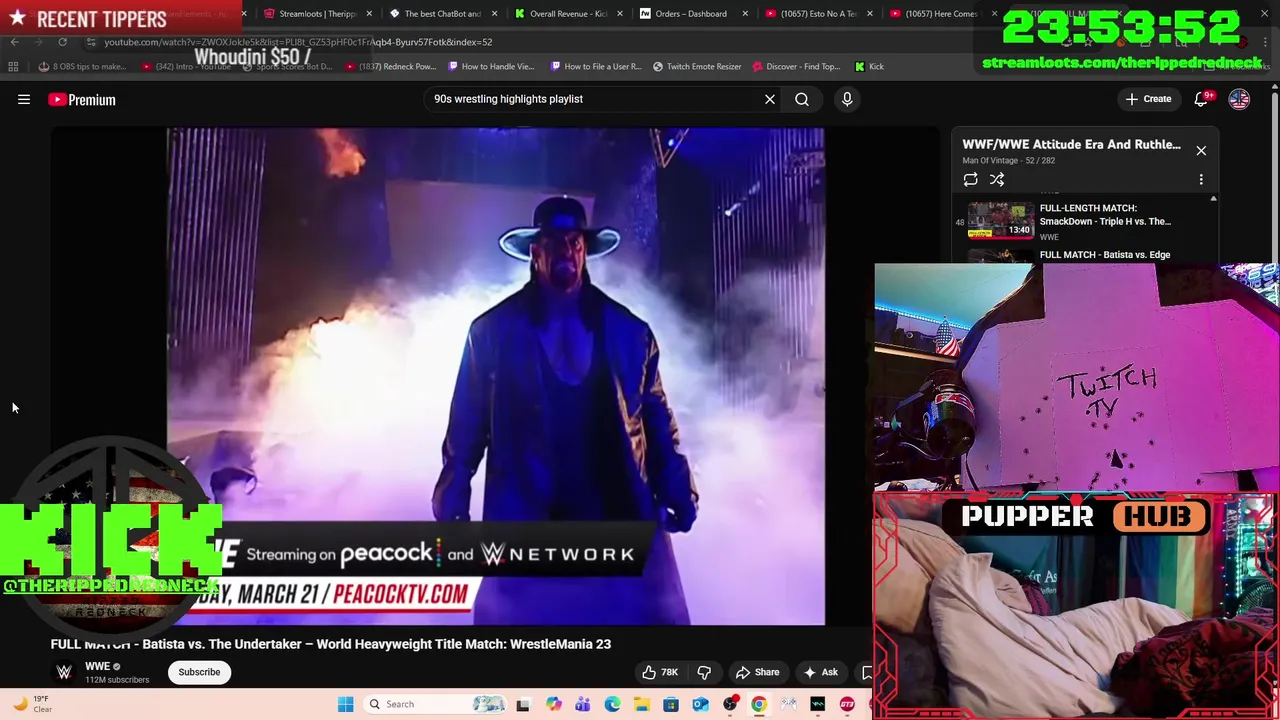Clear the YouTube search query with X
This screenshot has width=1280, height=720.
pos(770,99)
